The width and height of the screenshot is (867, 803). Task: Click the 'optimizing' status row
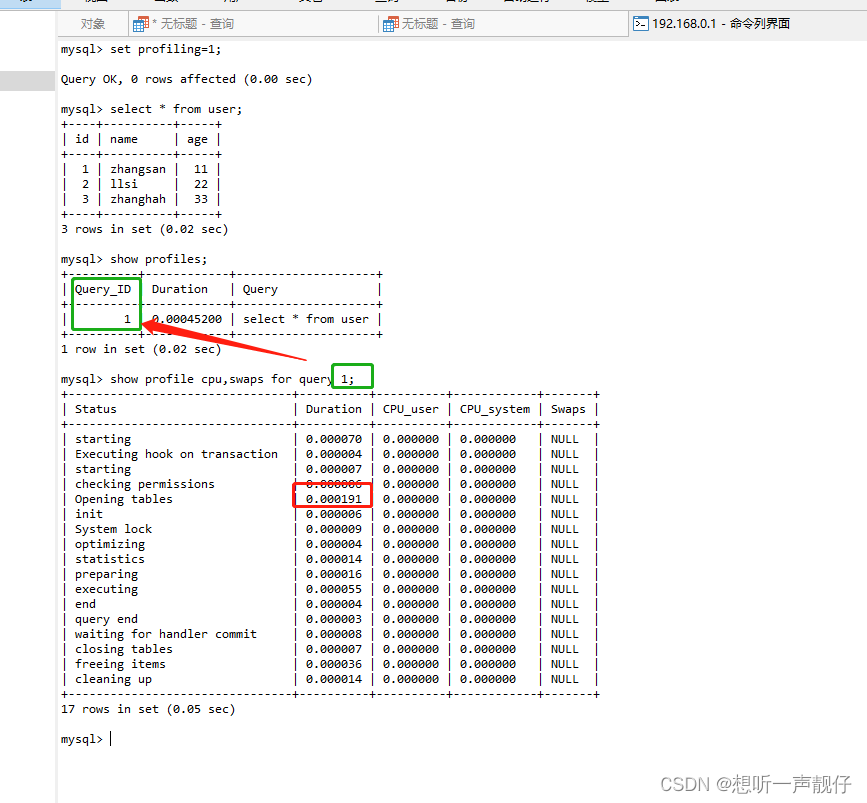(109, 544)
